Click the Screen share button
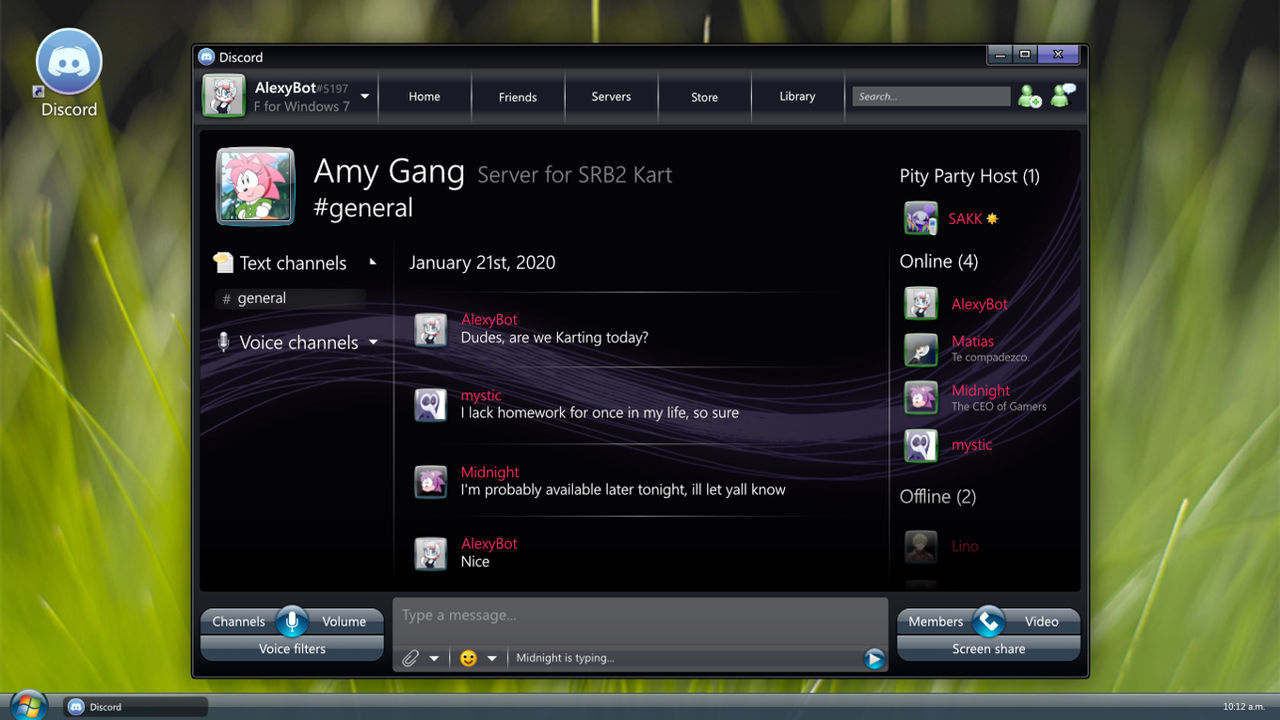 (988, 648)
